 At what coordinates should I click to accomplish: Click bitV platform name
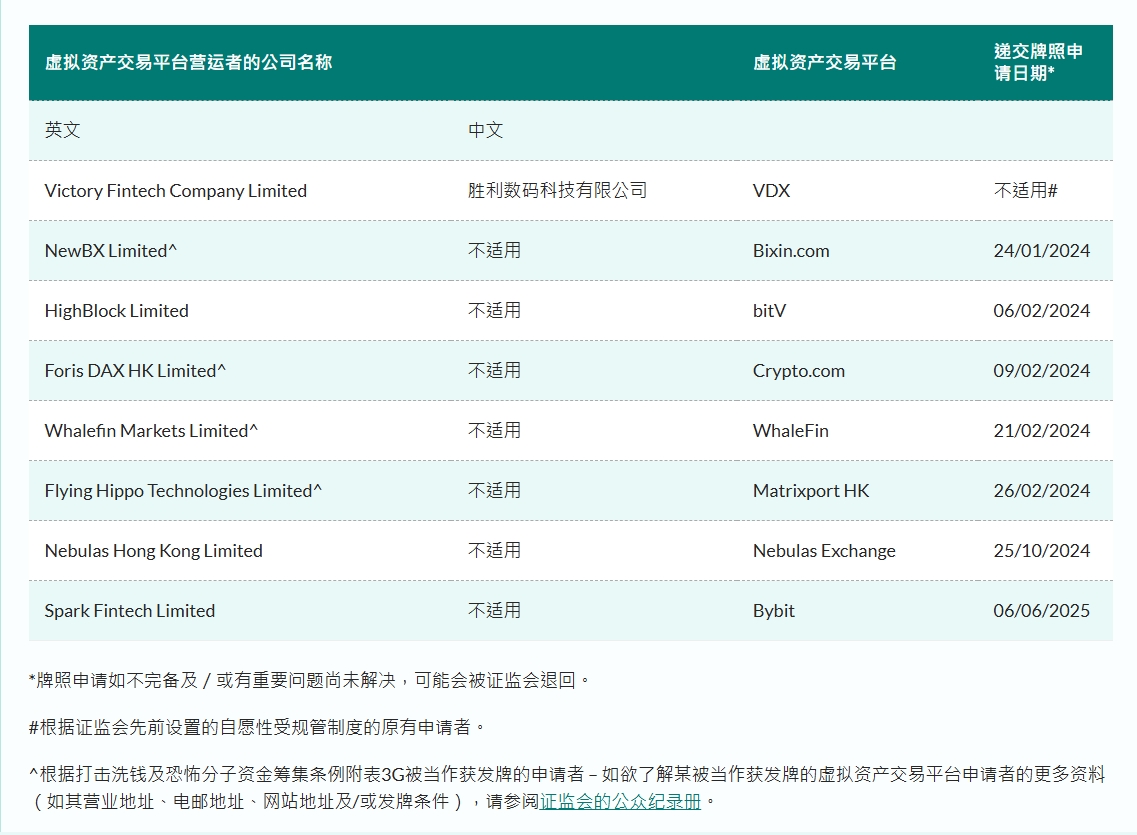click(769, 311)
